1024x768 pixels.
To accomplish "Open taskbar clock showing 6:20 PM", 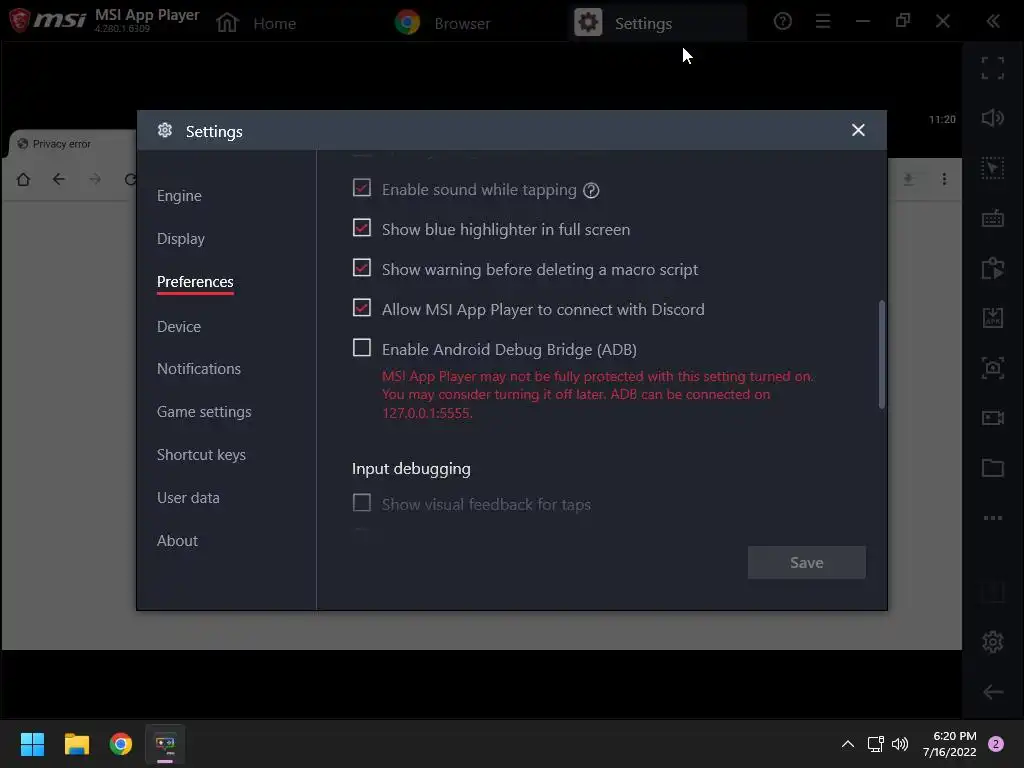I will click(x=950, y=744).
